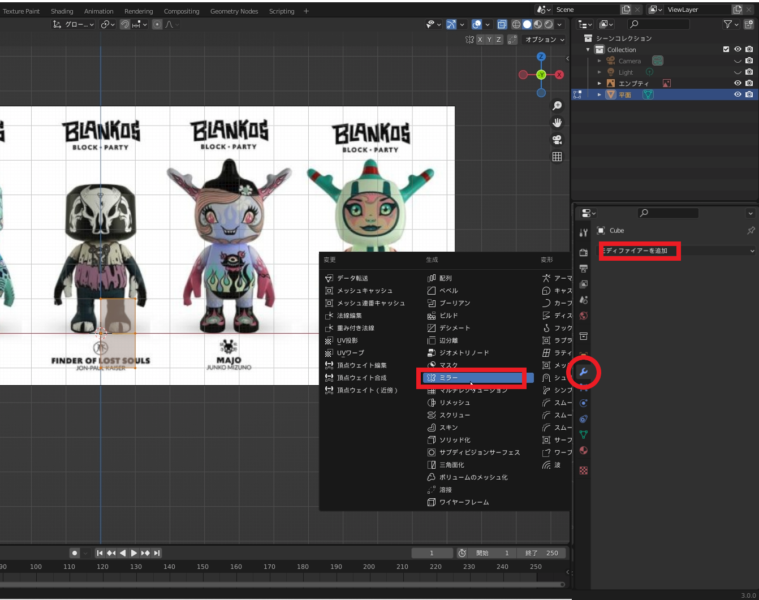759x600 pixels.
Task: Toggle Collection exclude checkbox in outliner
Action: pos(726,49)
